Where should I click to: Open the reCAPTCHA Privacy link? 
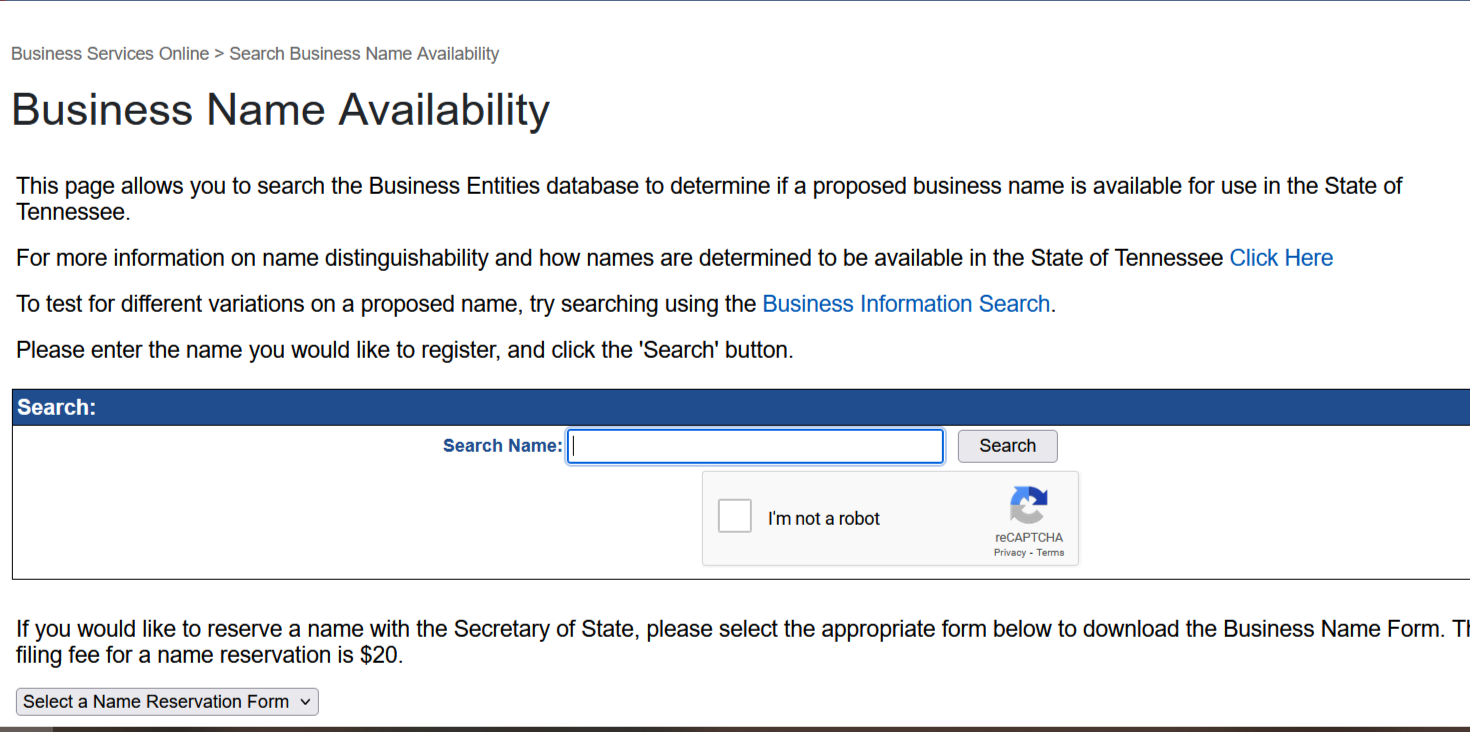[x=1009, y=553]
